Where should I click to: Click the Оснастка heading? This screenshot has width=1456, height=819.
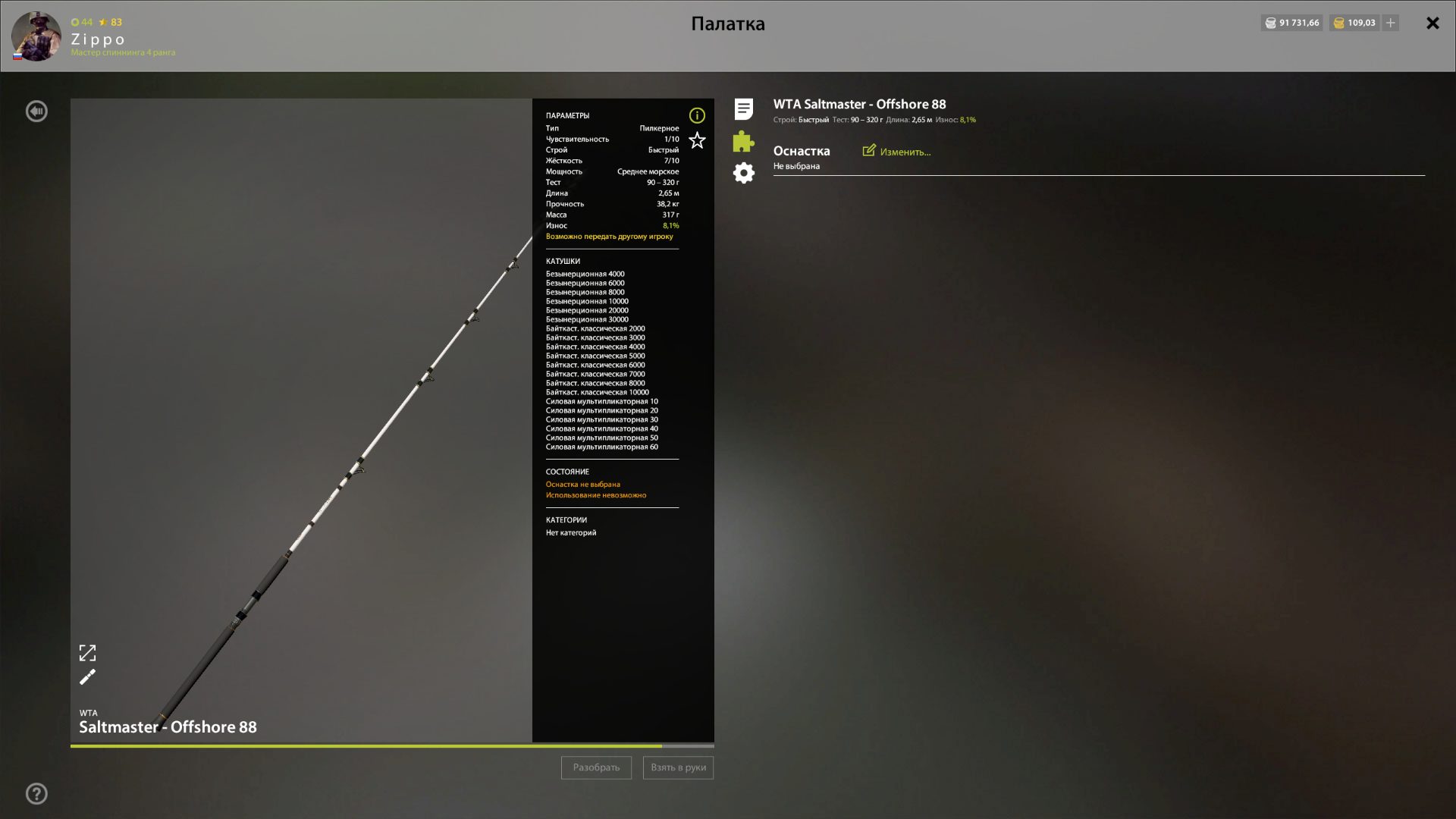802,151
